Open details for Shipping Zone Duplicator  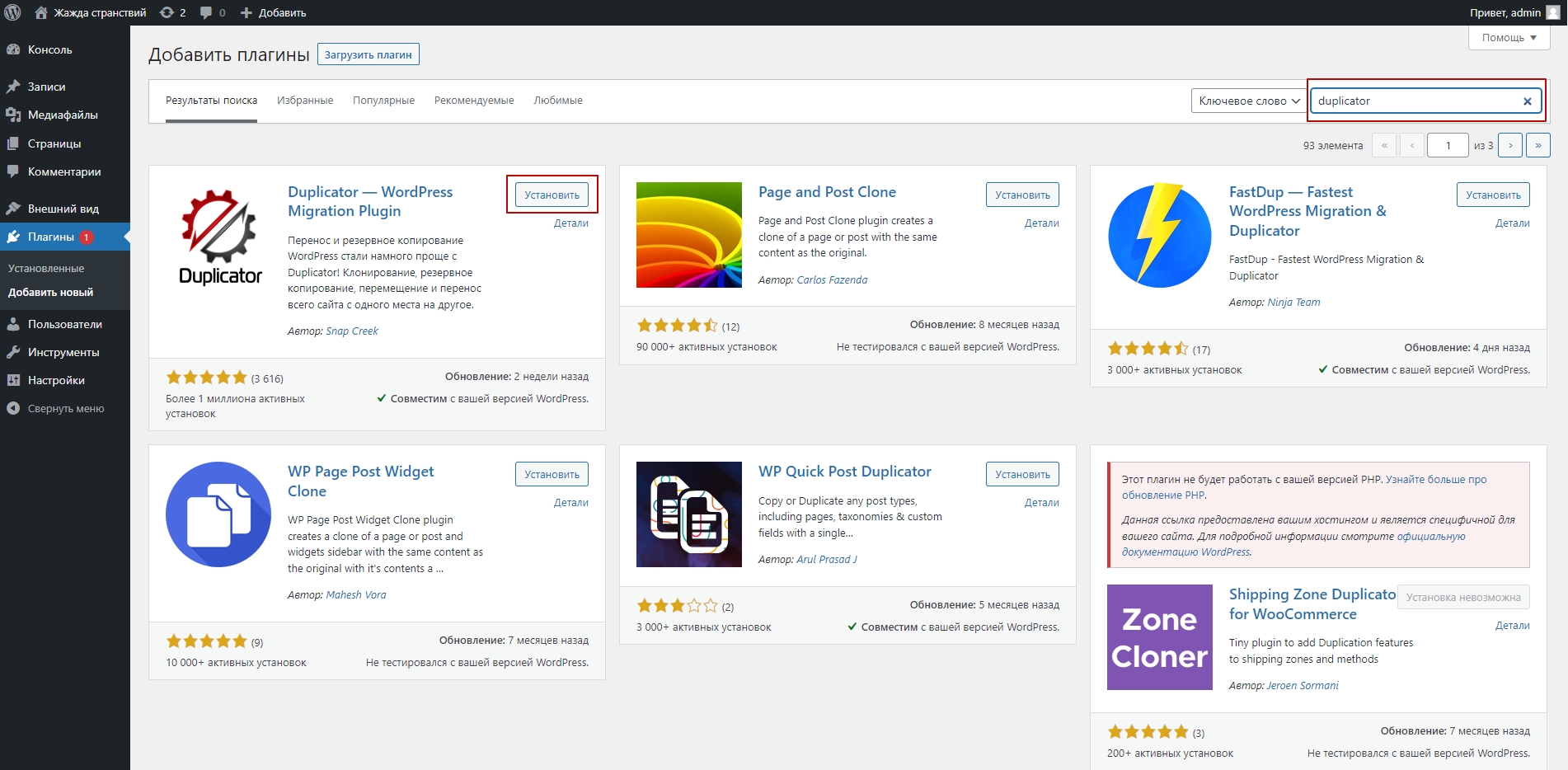pyautogui.click(x=1512, y=625)
